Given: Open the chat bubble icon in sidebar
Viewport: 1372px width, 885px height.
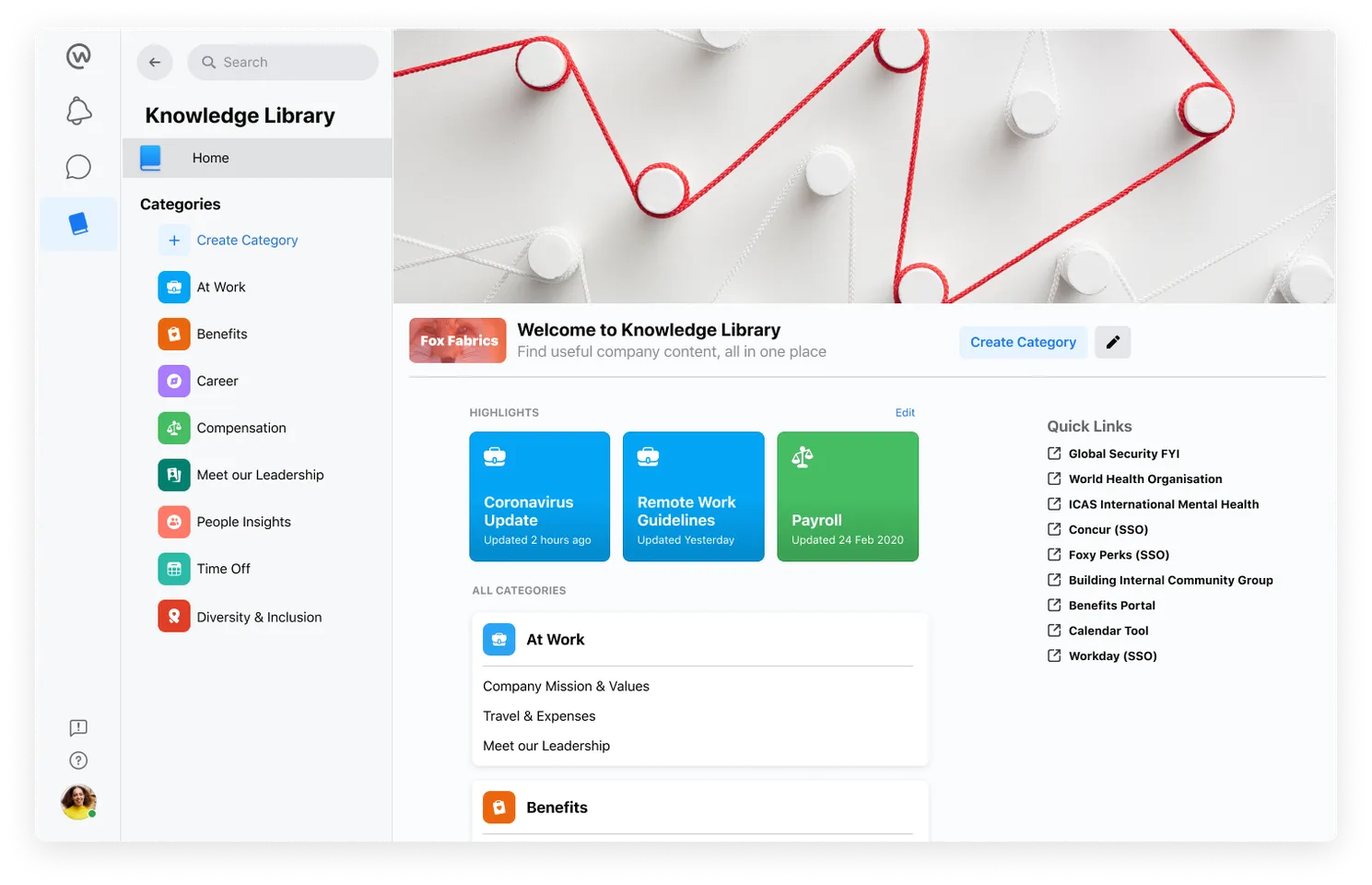Looking at the screenshot, I should coord(78,167).
